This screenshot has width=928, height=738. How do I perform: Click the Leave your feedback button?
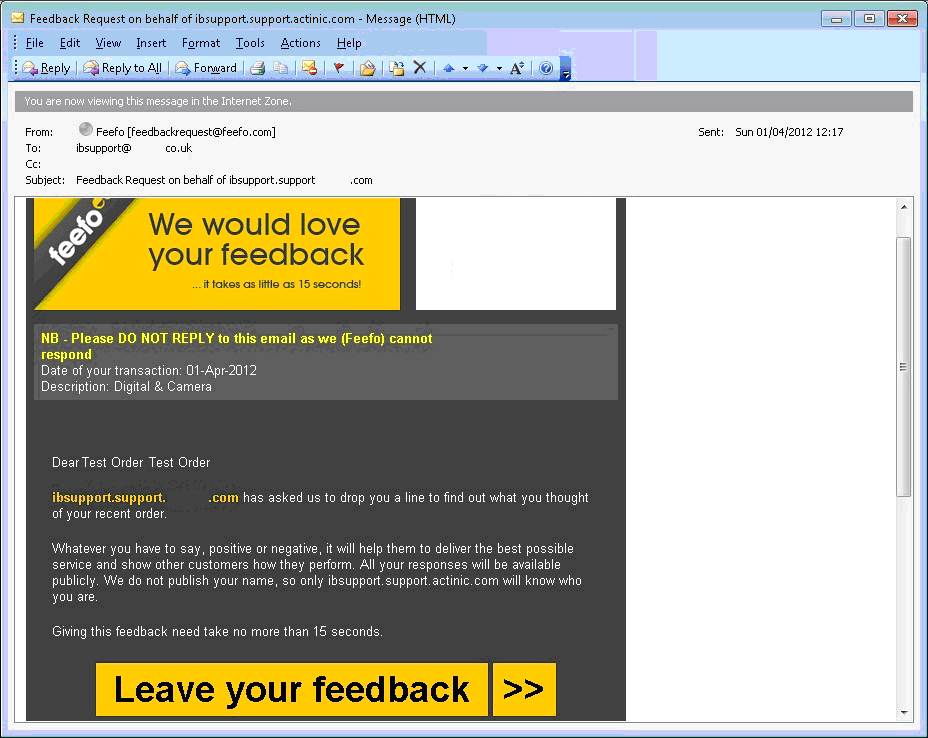(x=291, y=689)
